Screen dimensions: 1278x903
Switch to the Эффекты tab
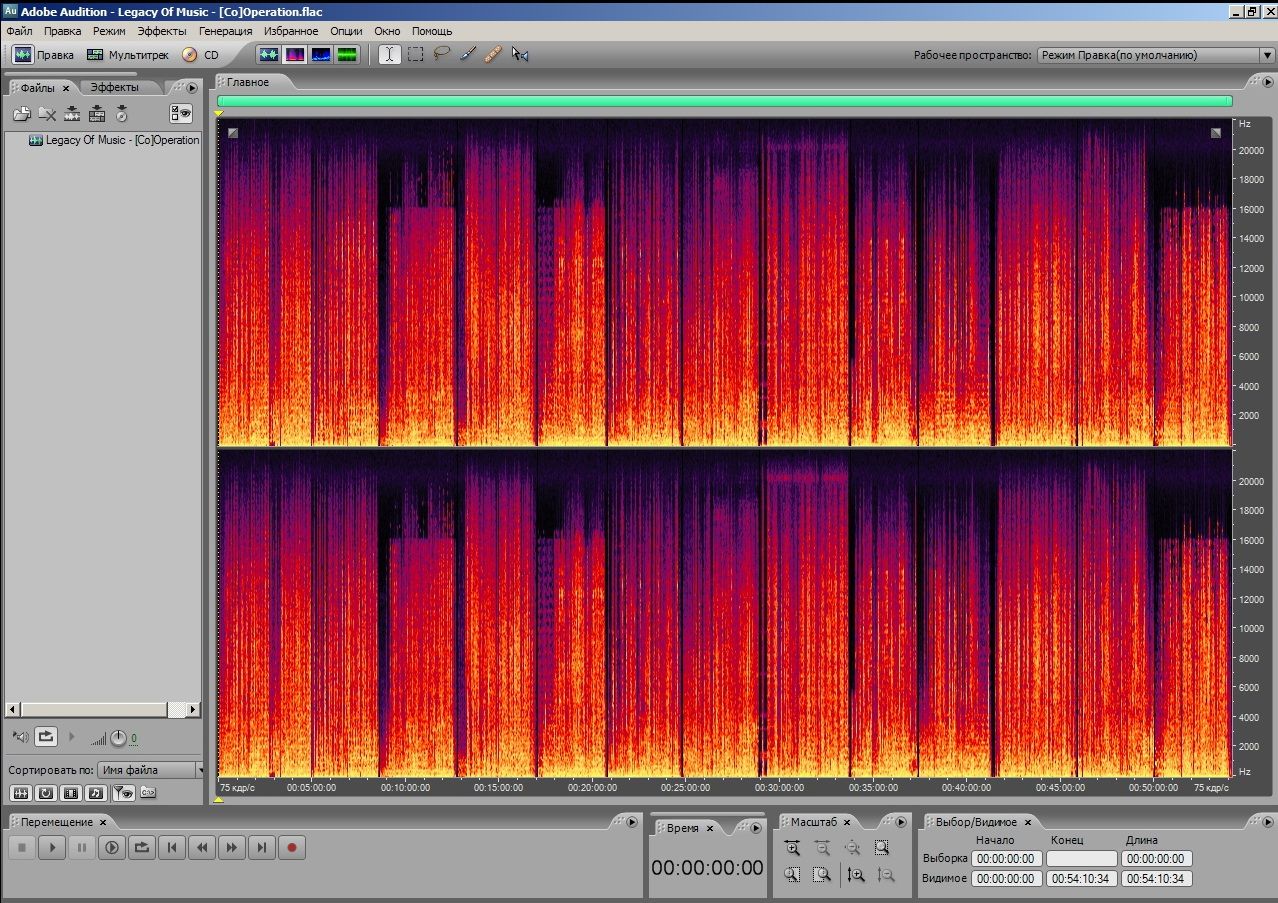pos(115,88)
